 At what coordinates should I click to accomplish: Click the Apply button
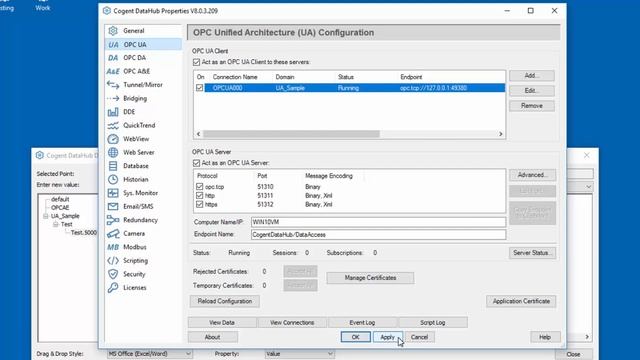(x=388, y=337)
